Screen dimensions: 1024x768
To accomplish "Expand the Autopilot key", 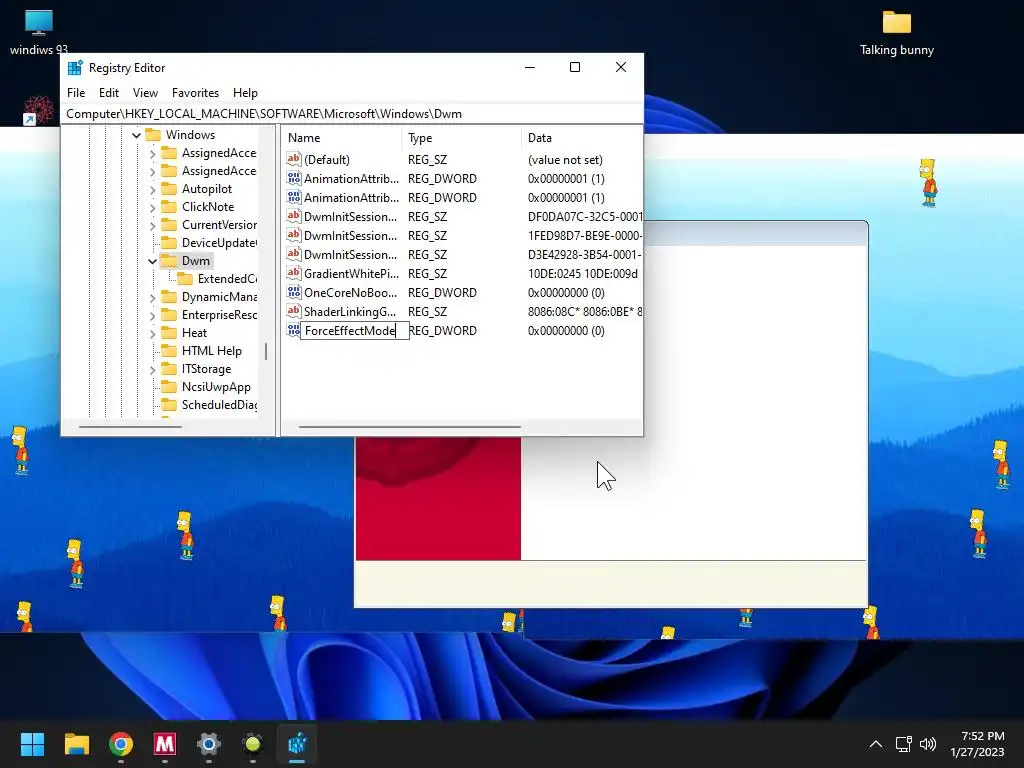I will (x=152, y=189).
